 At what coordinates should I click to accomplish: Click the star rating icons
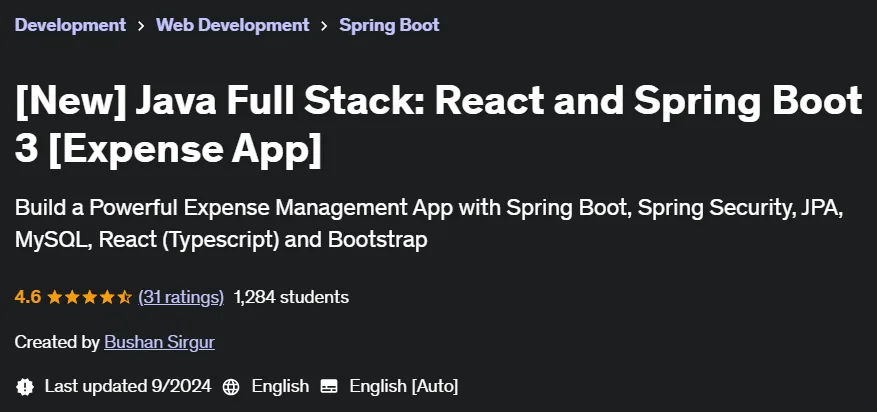click(89, 297)
